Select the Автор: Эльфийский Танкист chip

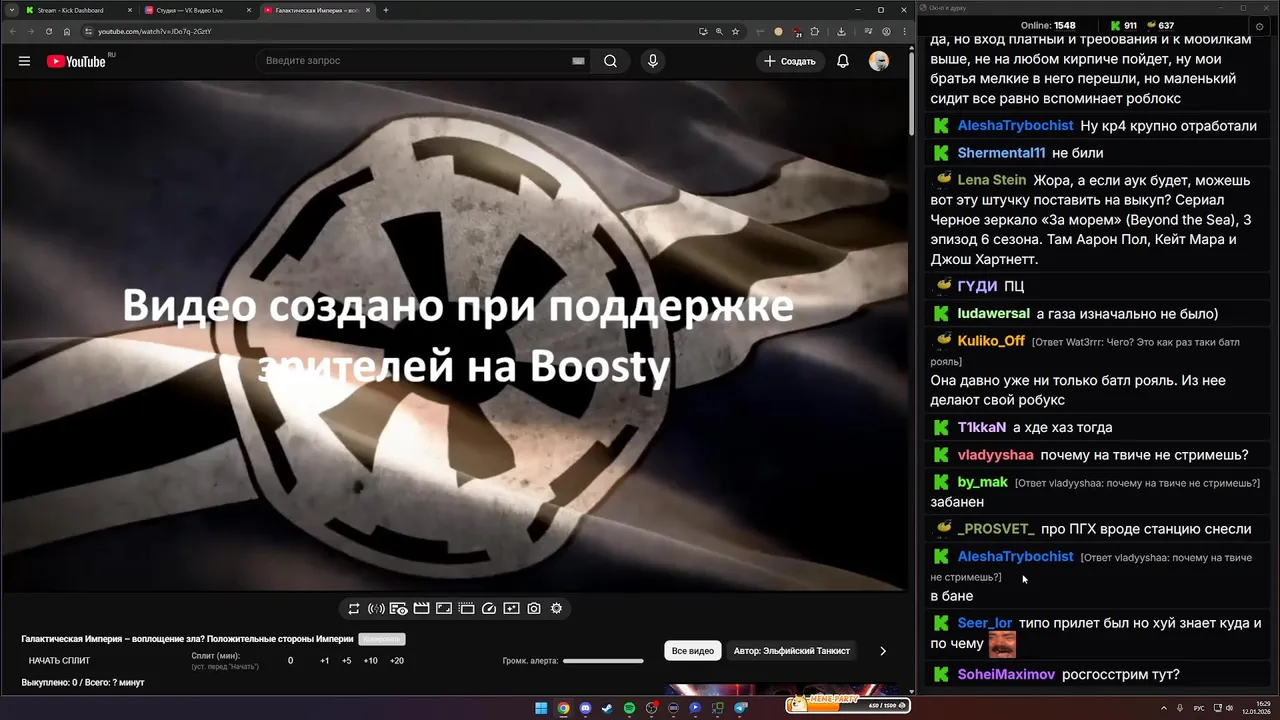pos(792,651)
